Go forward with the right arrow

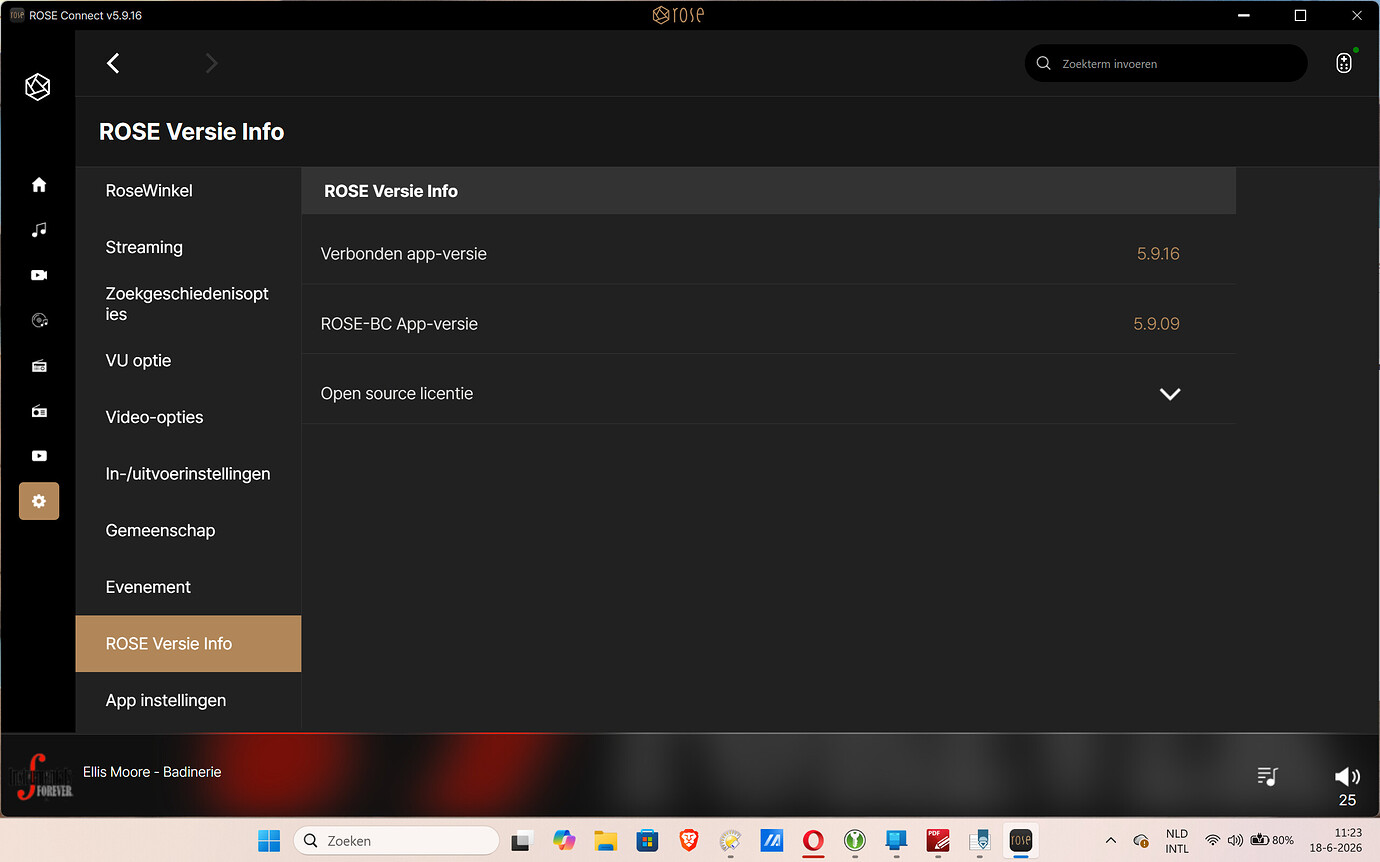211,63
